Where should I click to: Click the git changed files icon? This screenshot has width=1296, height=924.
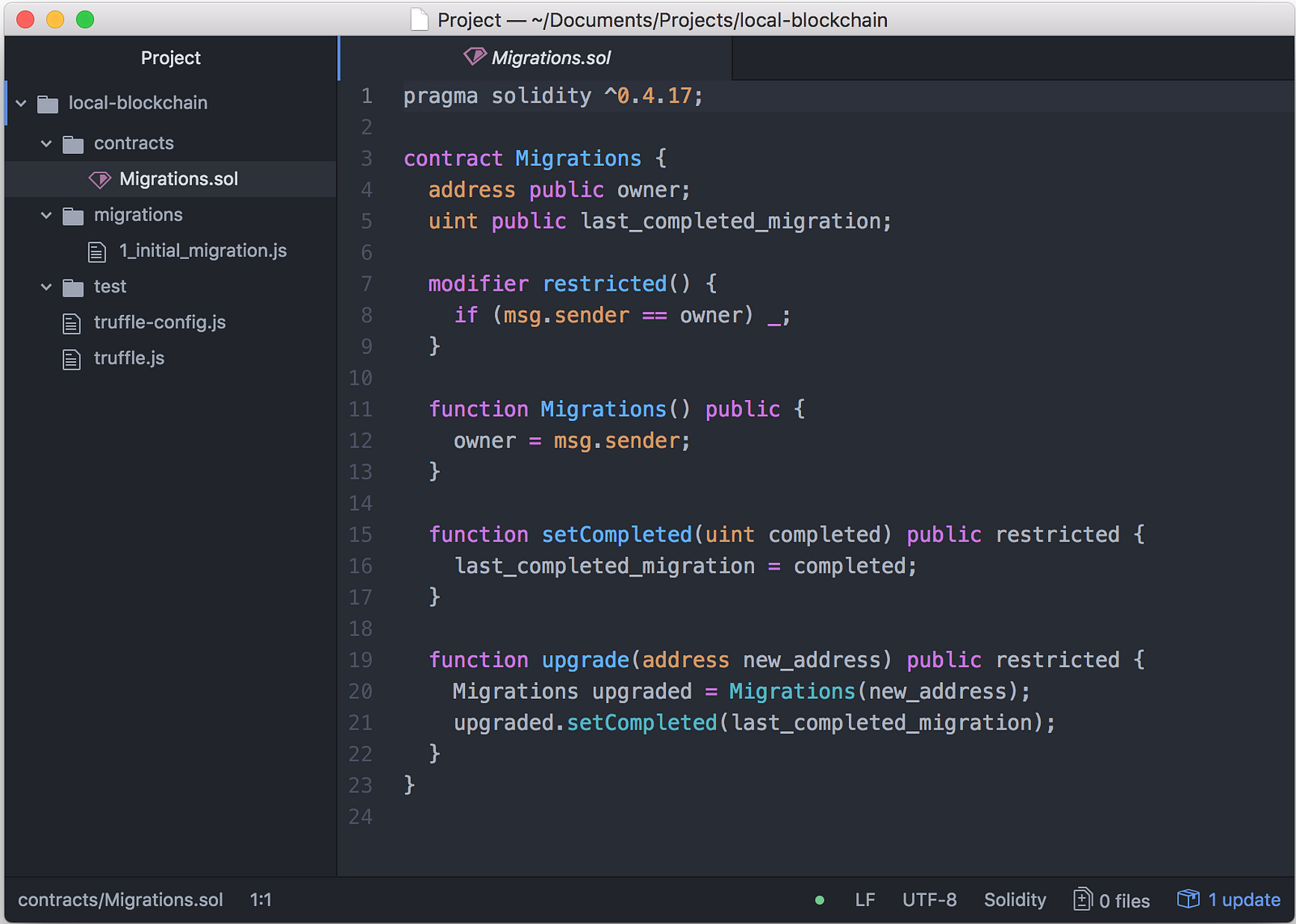tap(1083, 899)
